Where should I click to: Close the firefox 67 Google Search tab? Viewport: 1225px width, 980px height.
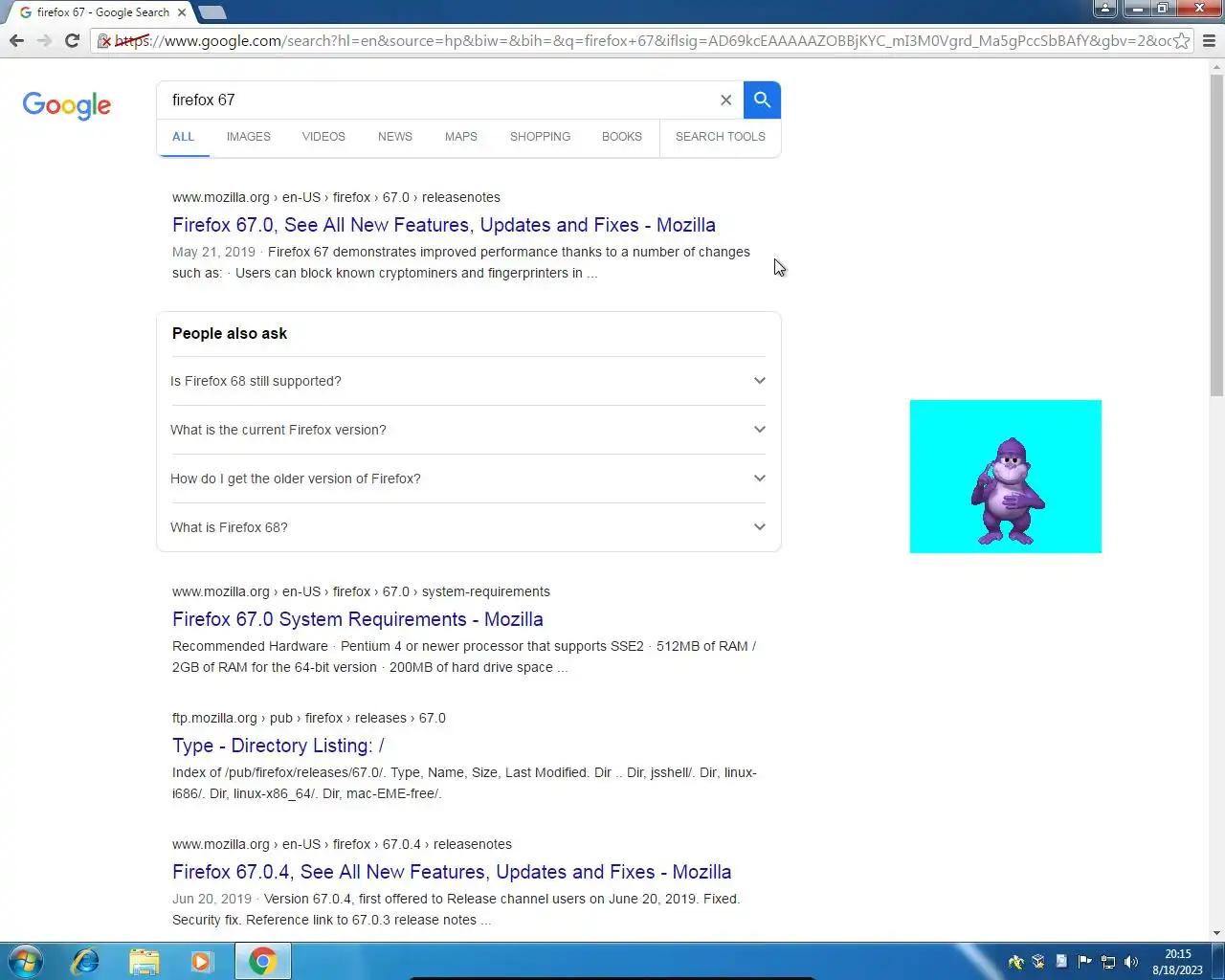click(182, 12)
